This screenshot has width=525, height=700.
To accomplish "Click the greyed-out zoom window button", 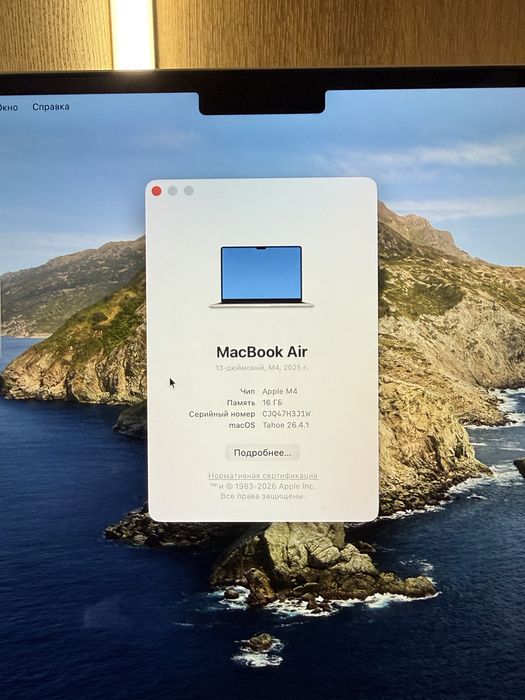I will pos(189,191).
